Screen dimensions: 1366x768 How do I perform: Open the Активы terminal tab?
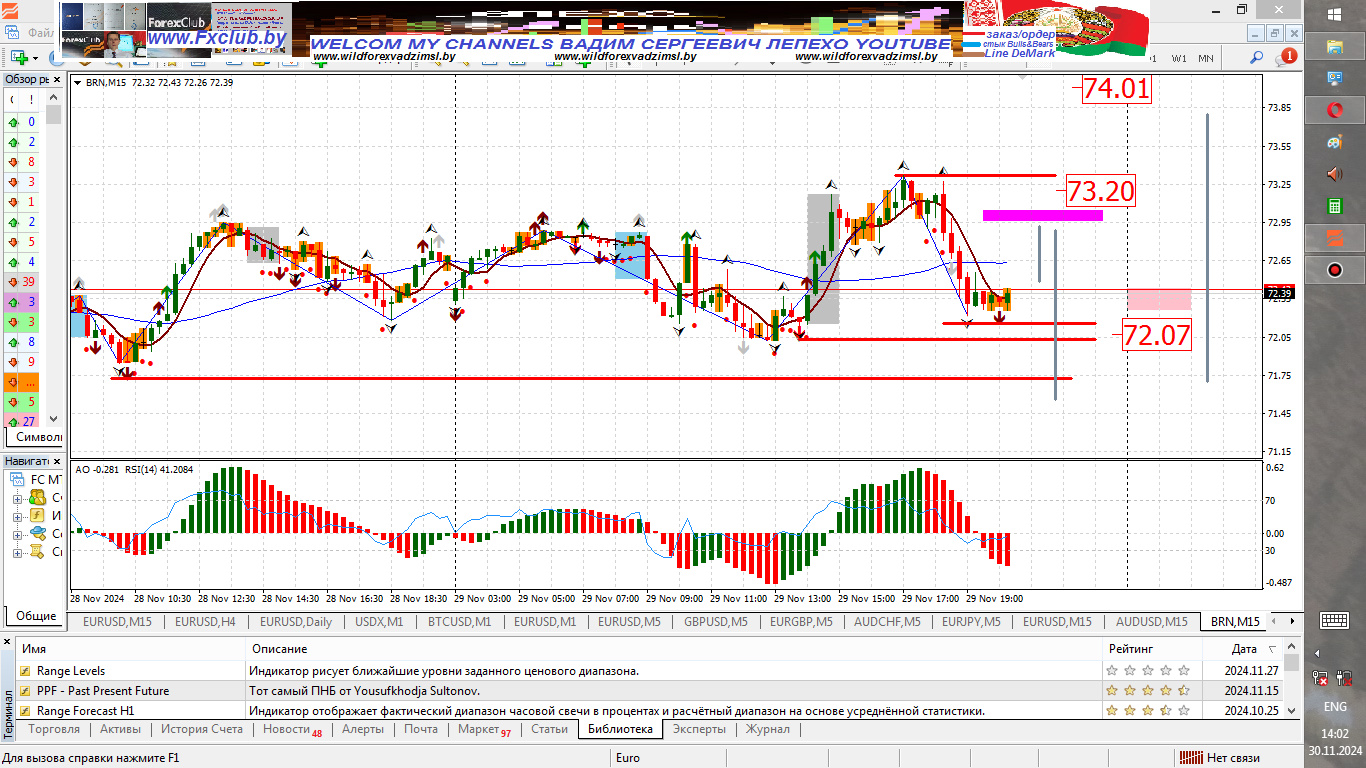pyautogui.click(x=120, y=729)
